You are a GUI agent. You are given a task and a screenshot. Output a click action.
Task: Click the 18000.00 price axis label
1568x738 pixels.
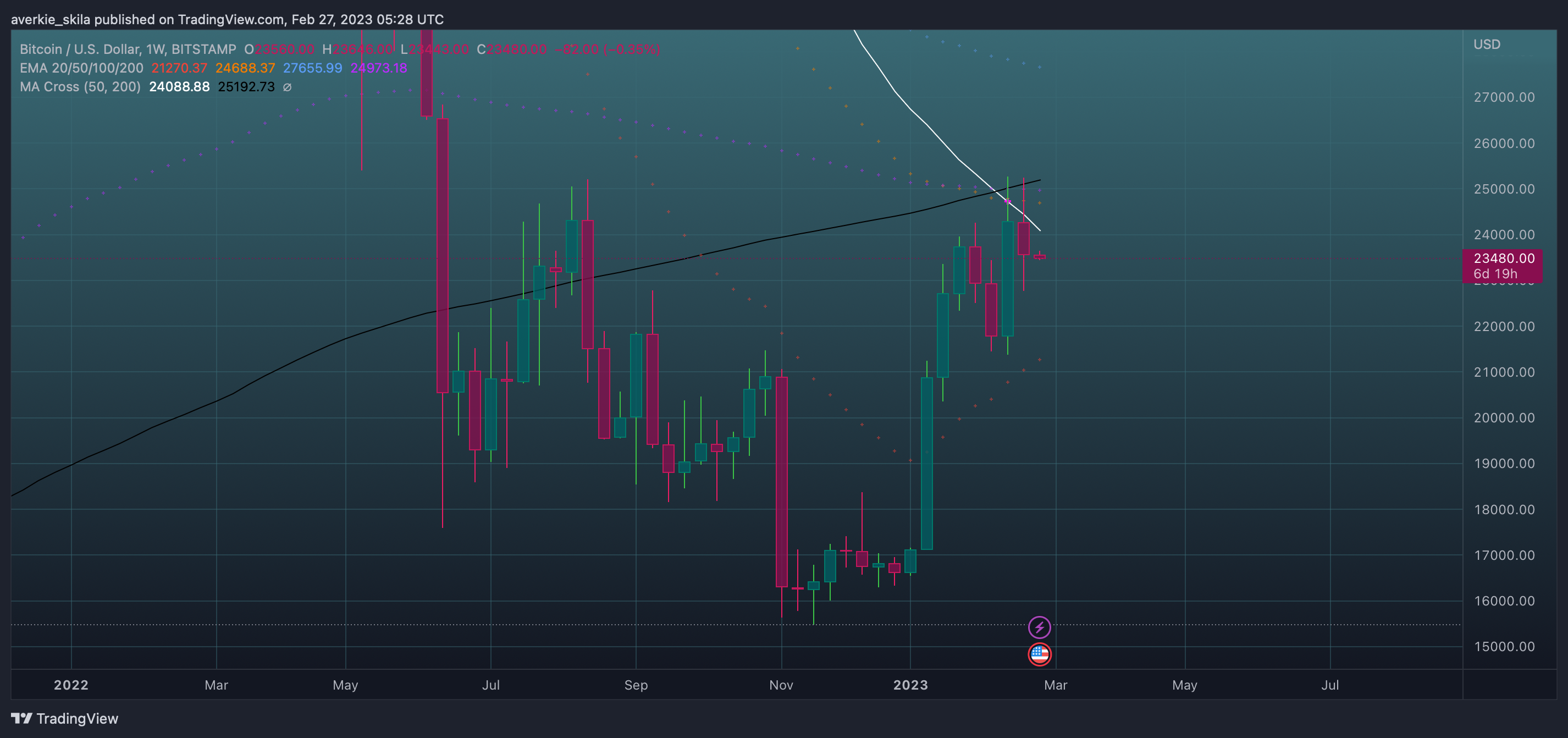(1504, 510)
